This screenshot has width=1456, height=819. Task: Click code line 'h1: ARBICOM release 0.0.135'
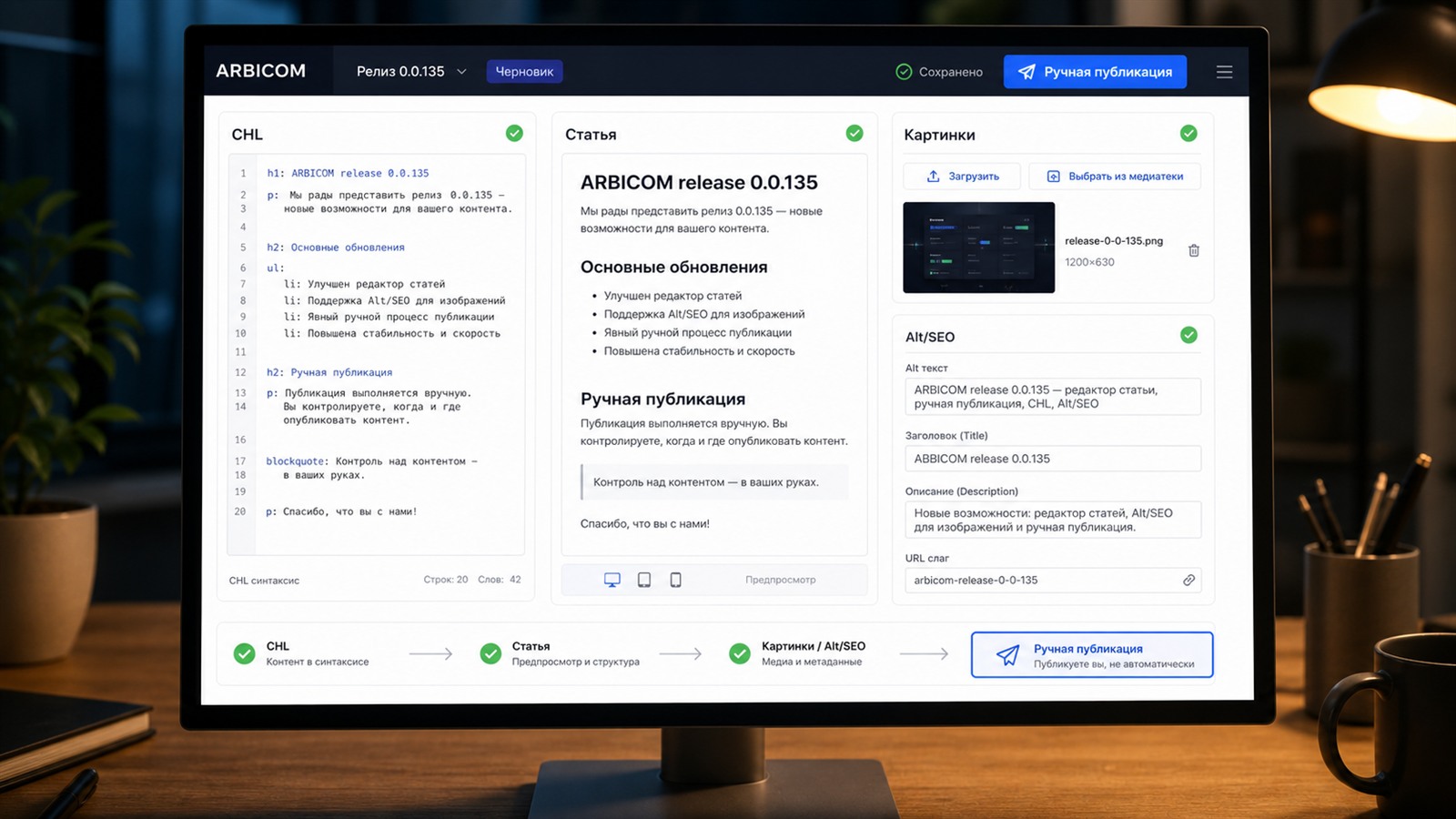point(348,173)
